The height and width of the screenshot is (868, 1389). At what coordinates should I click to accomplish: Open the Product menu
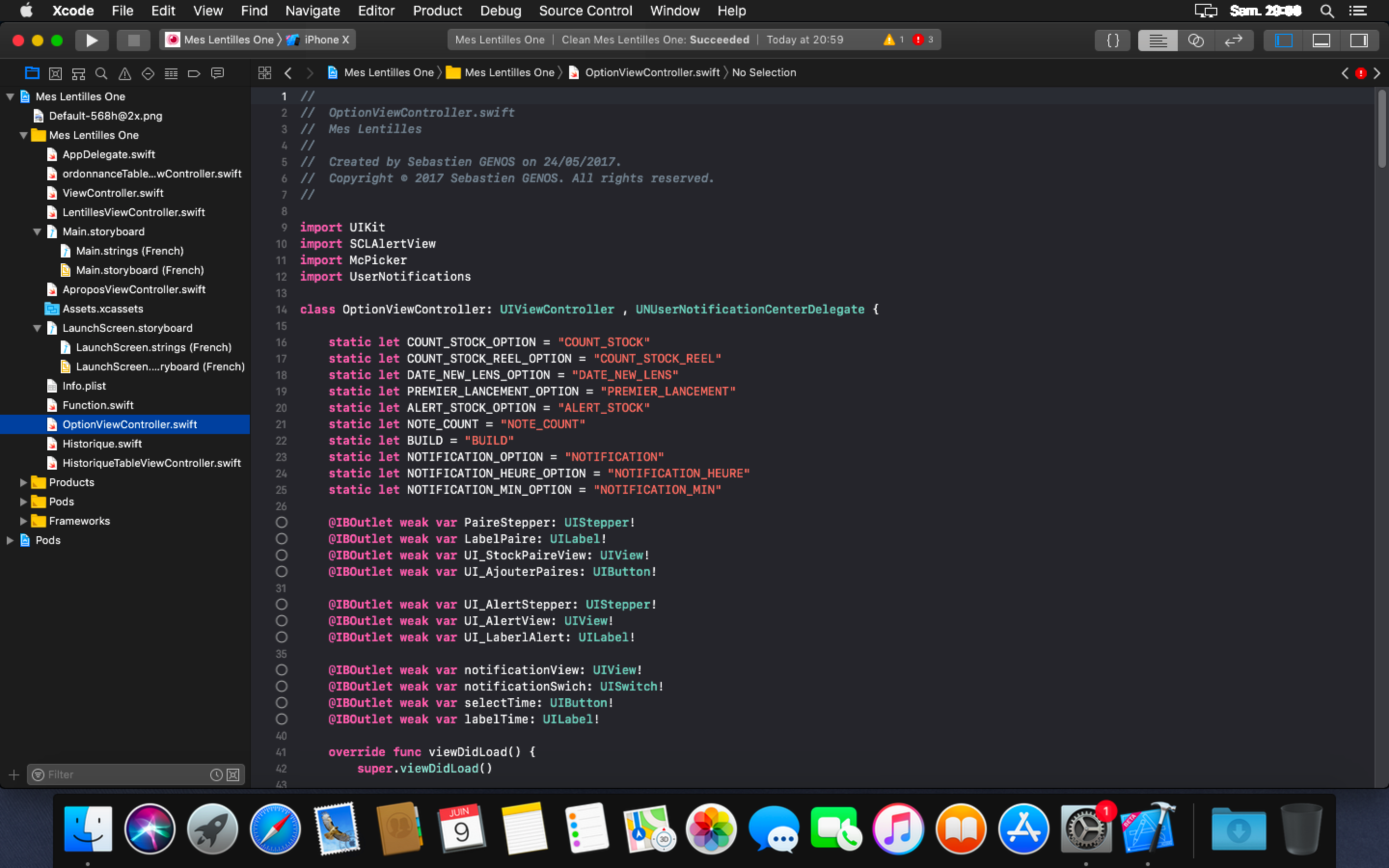[x=437, y=11]
